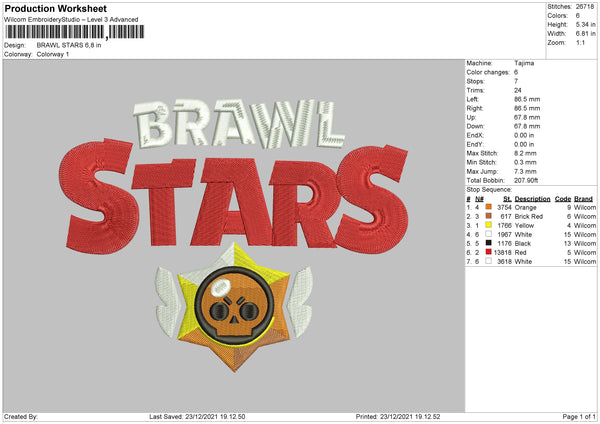The height and width of the screenshot is (424, 600).
Task: Click the 'Page 1 of 1' footer text
Action: 579,416
